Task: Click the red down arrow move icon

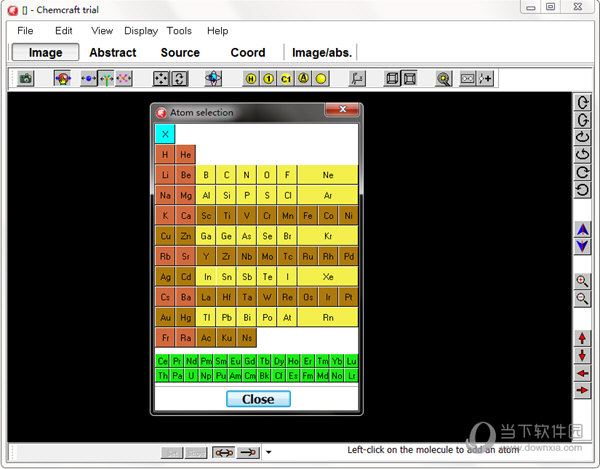Action: tap(582, 356)
